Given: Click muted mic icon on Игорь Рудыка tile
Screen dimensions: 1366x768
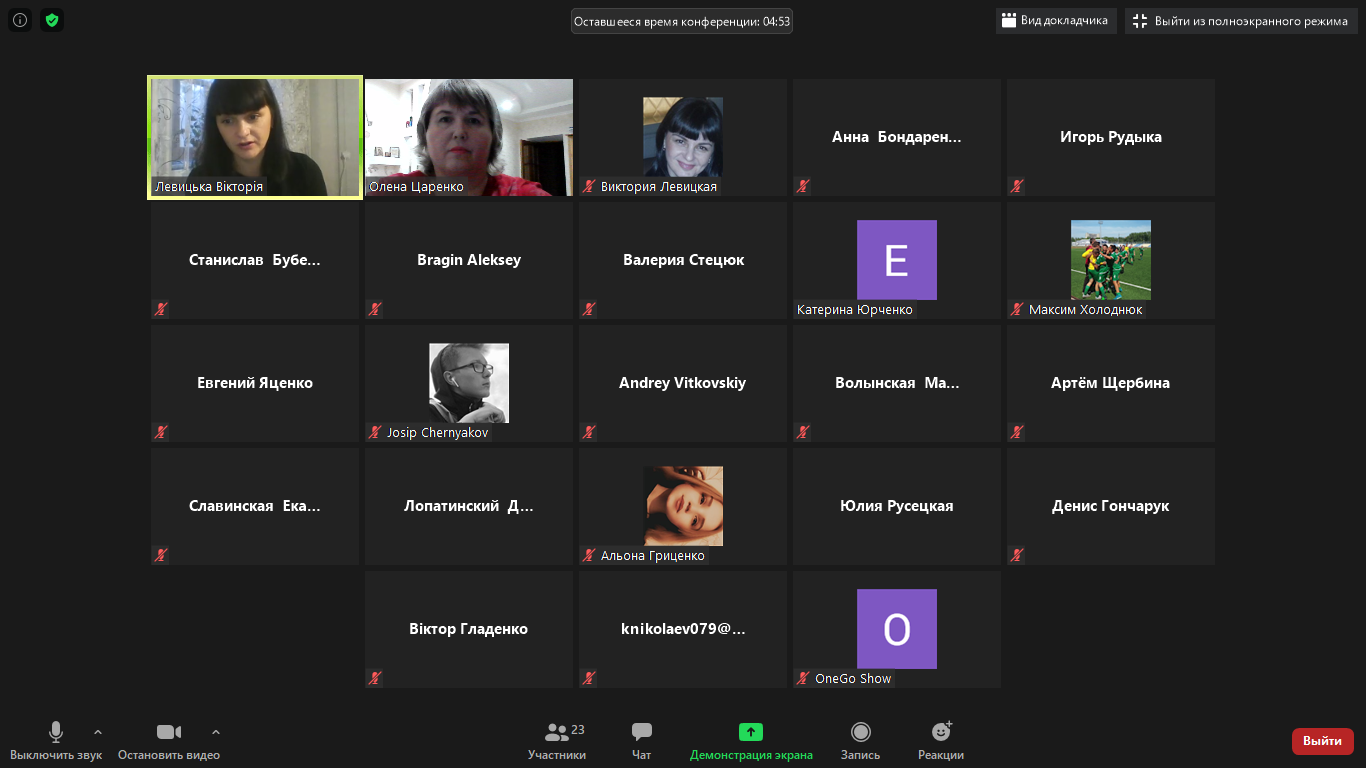Looking at the screenshot, I should coord(1017,186).
